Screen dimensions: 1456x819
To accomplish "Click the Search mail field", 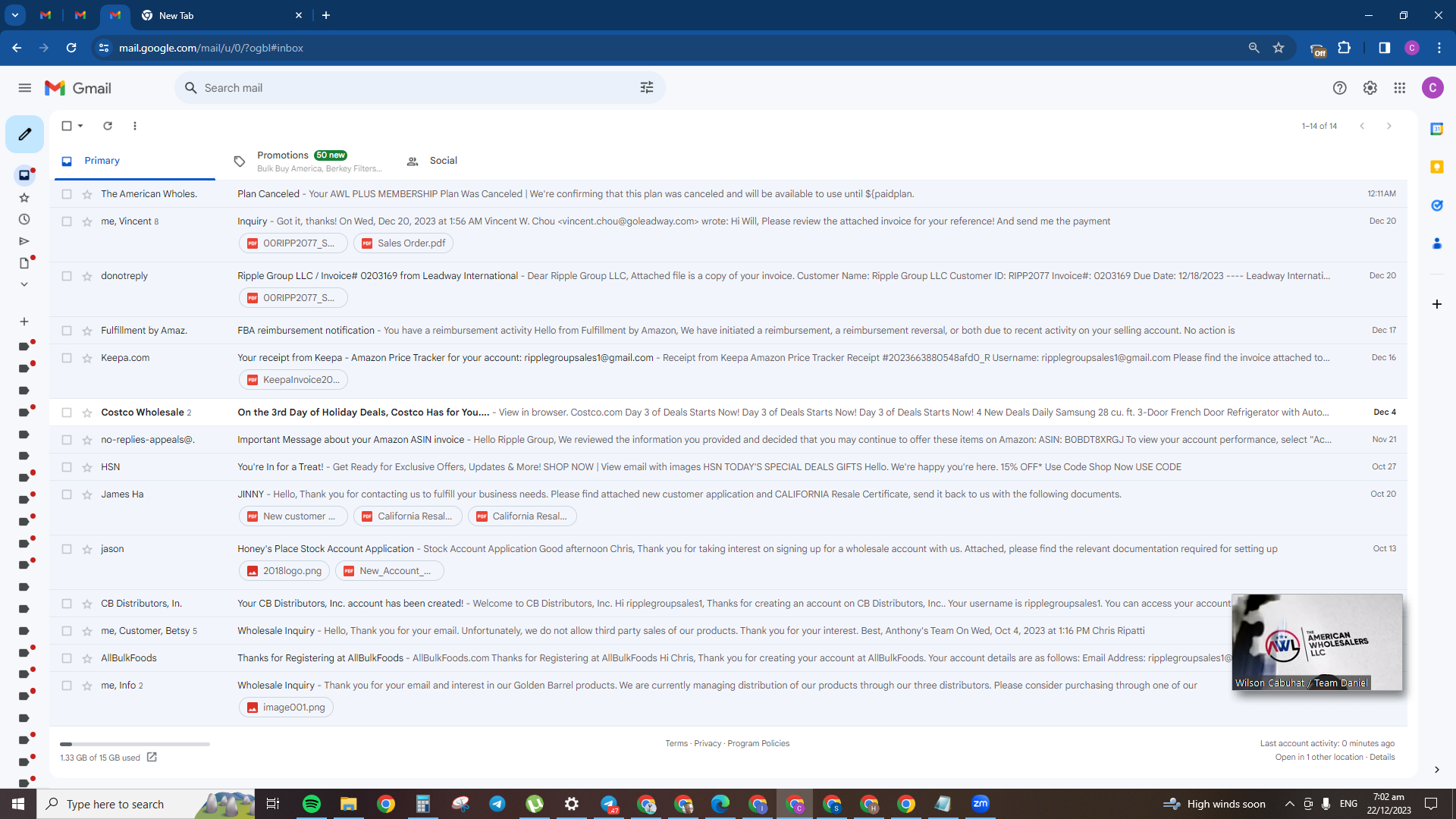I will pyautogui.click(x=420, y=88).
